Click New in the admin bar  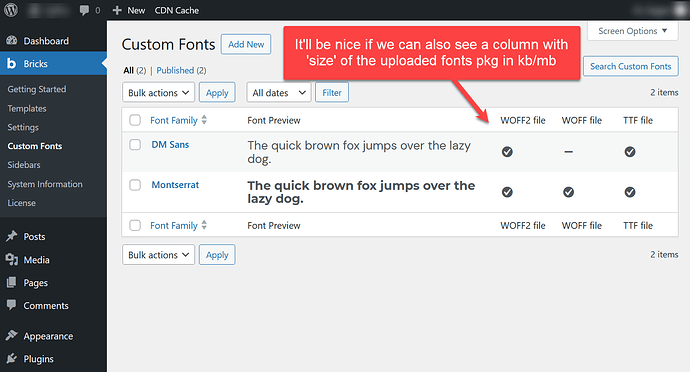136,10
